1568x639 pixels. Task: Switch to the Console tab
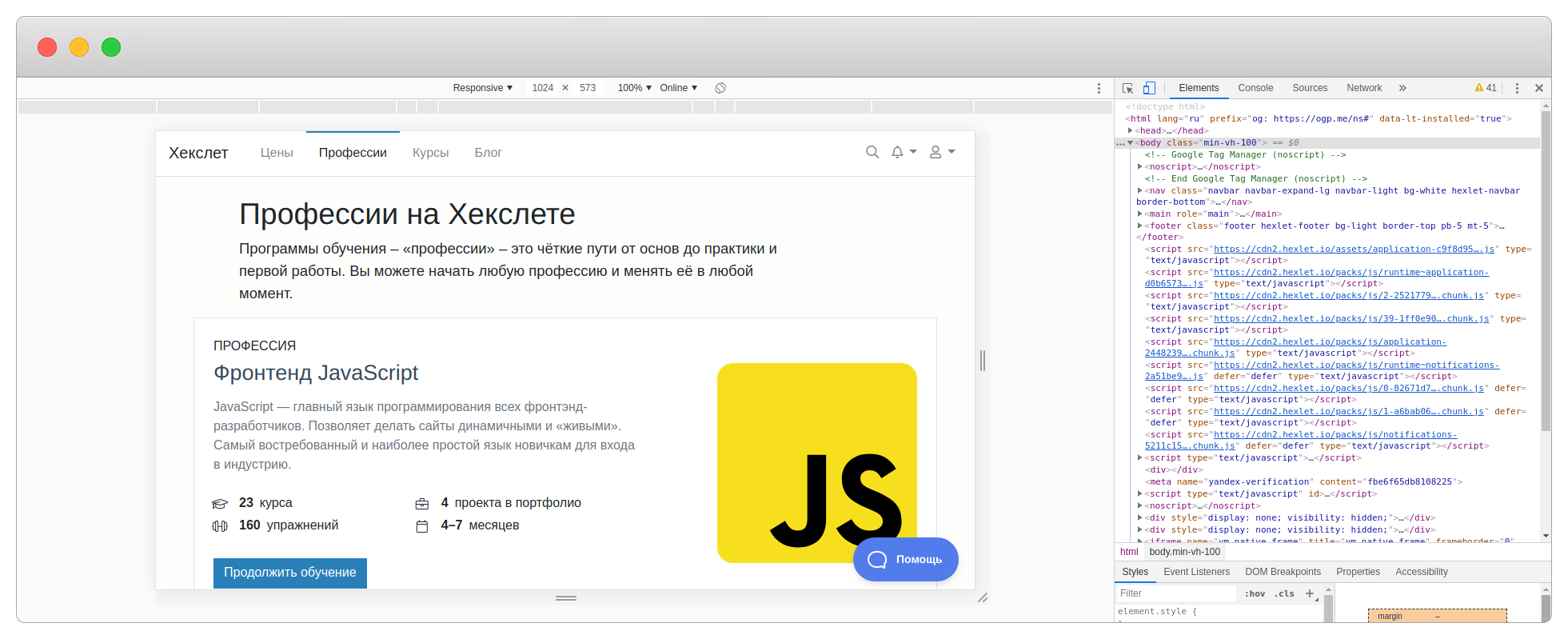point(1255,88)
